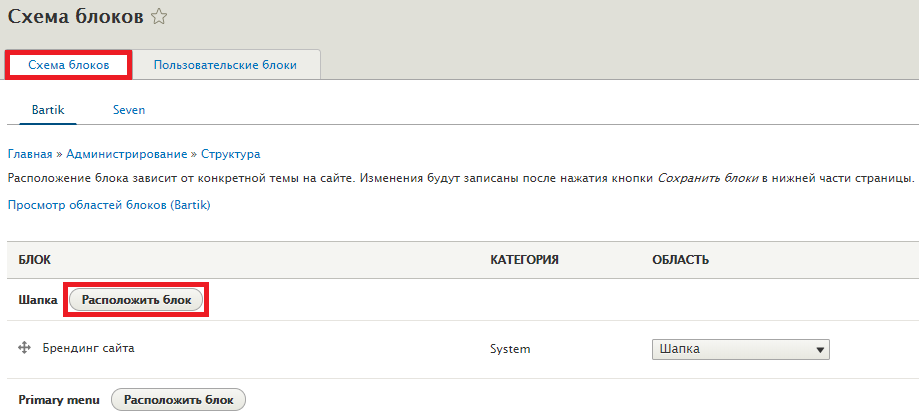Click the Схема блоков page heading

[x=76, y=17]
